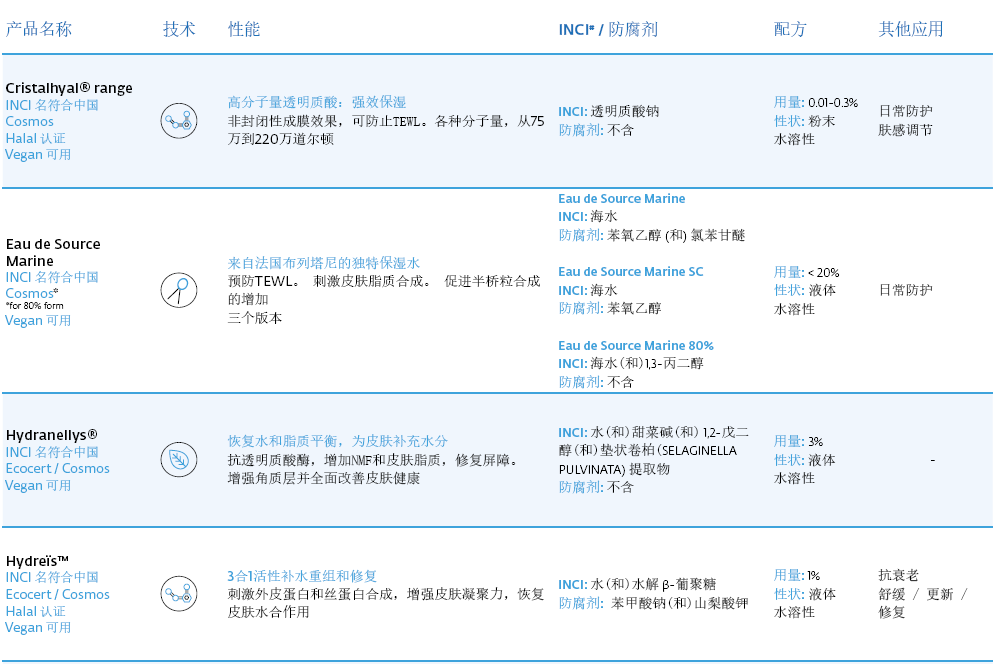The height and width of the screenshot is (664, 995).
Task: Click the heading 高分子量透明质酸：强效保湿
Action: 317,102
